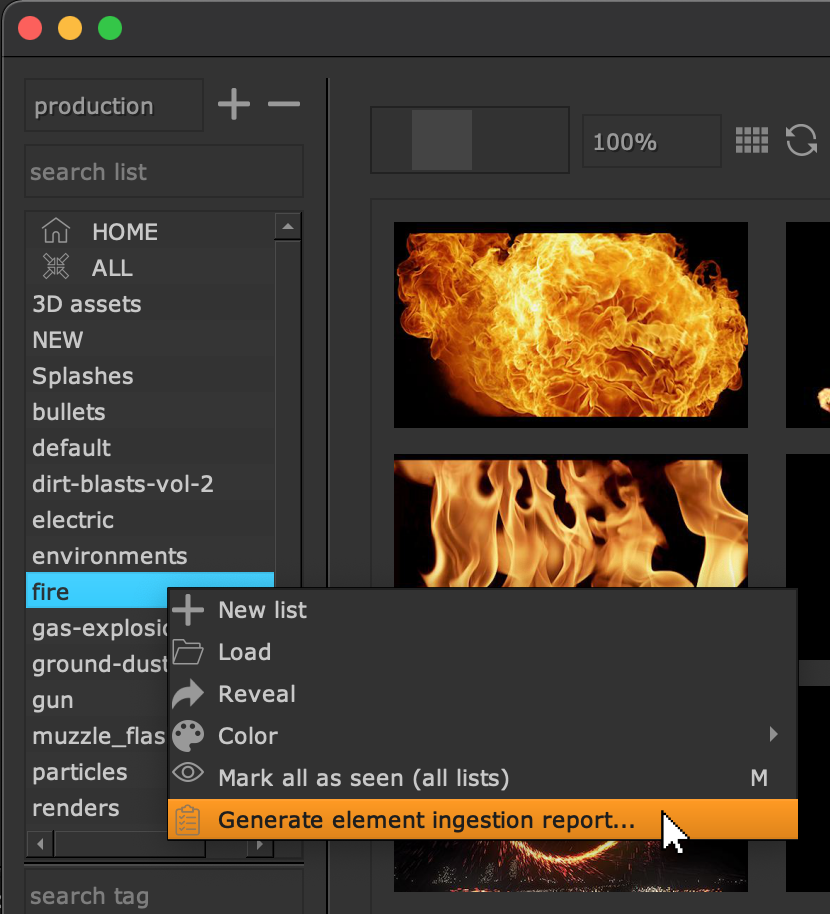Screen dimensions: 830x914
Task: Click the 100% zoom field
Action: [651, 141]
